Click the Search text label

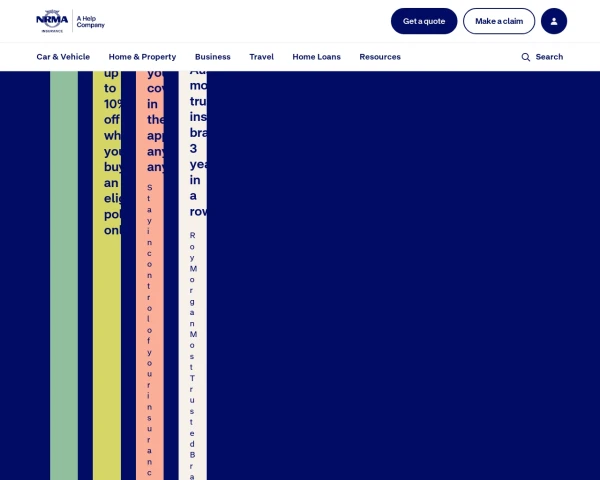(x=549, y=57)
